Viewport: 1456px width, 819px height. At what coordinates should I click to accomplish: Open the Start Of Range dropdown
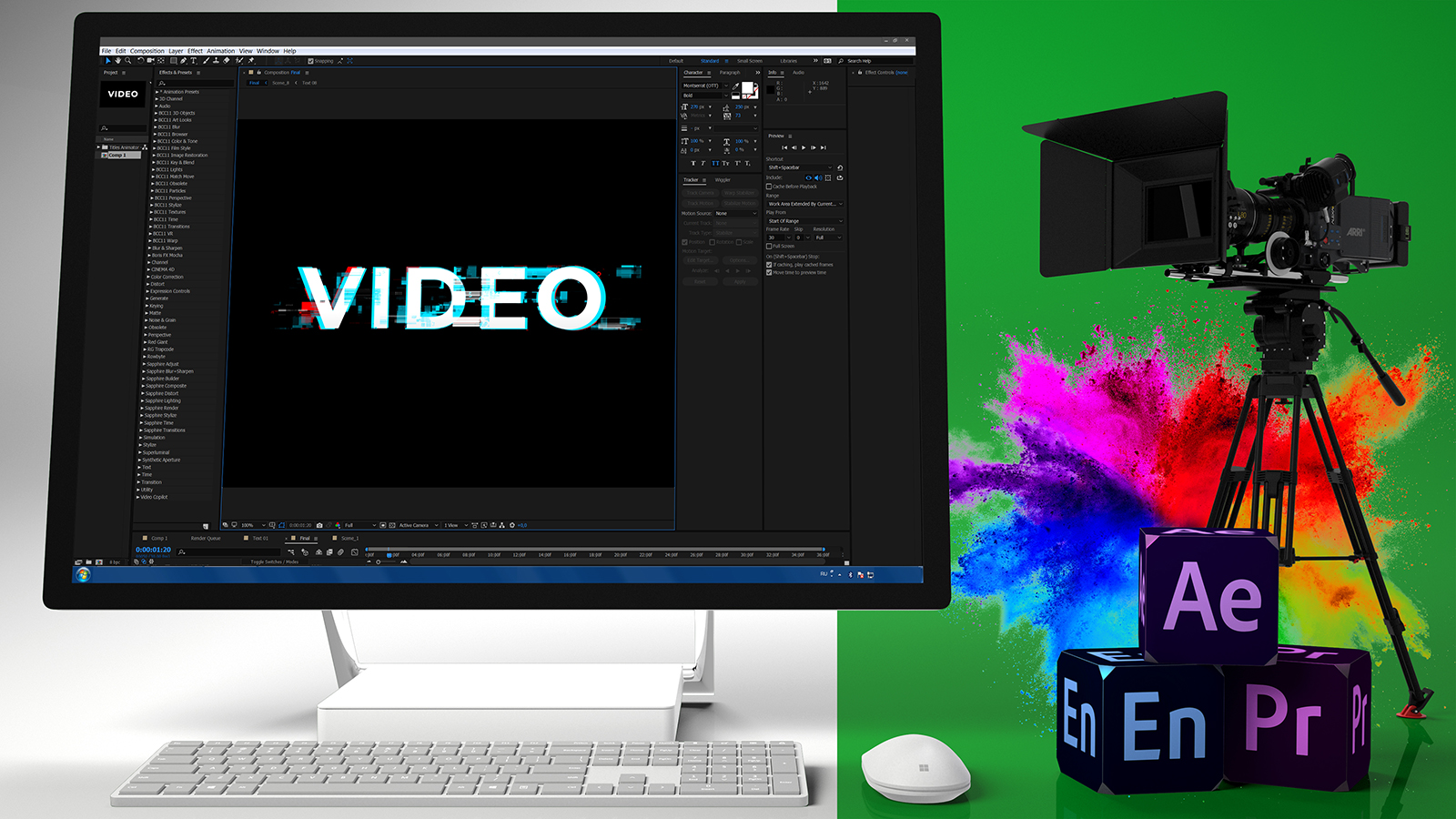tap(805, 221)
